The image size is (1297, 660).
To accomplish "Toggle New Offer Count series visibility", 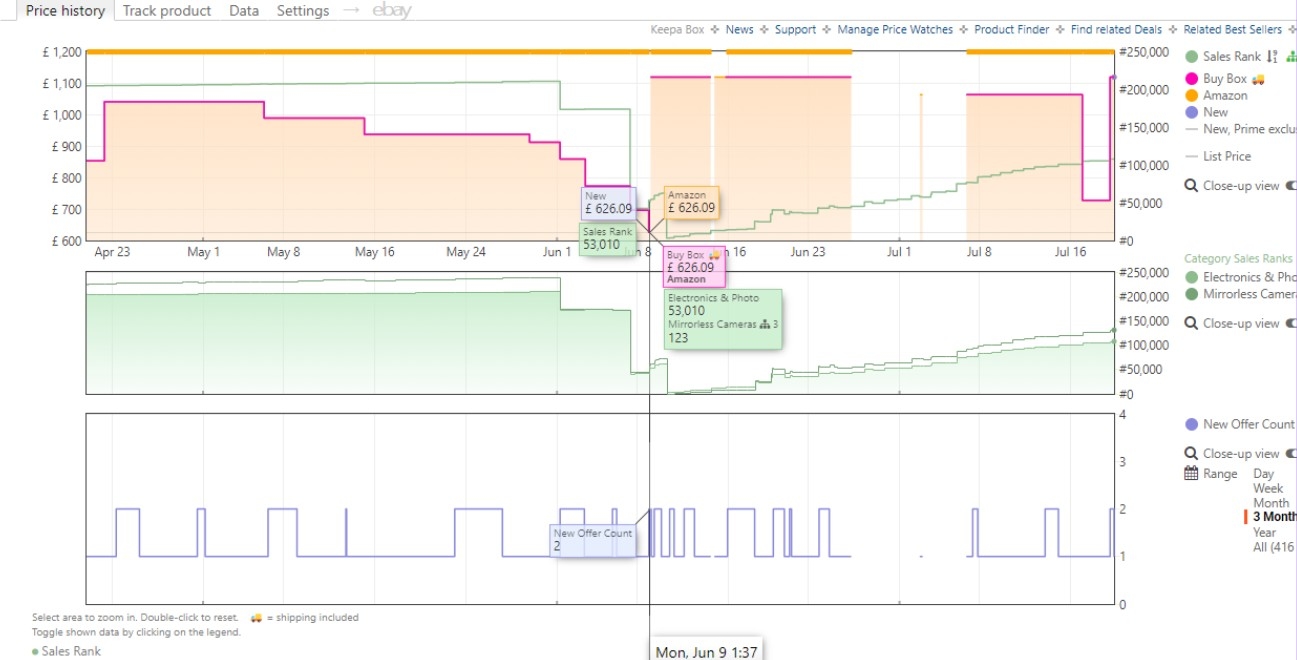I will (1191, 424).
